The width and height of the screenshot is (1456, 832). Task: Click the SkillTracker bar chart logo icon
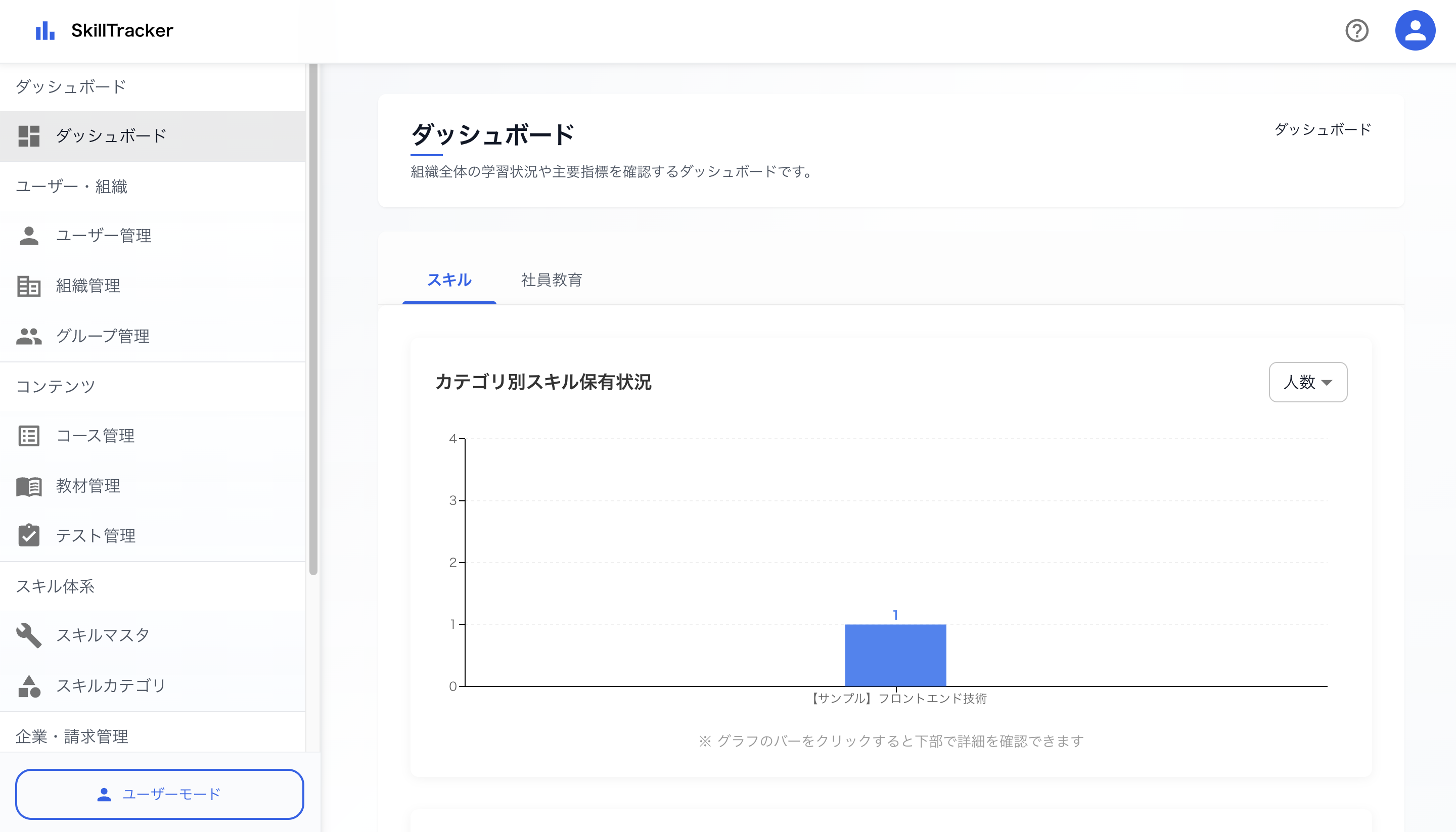click(45, 30)
